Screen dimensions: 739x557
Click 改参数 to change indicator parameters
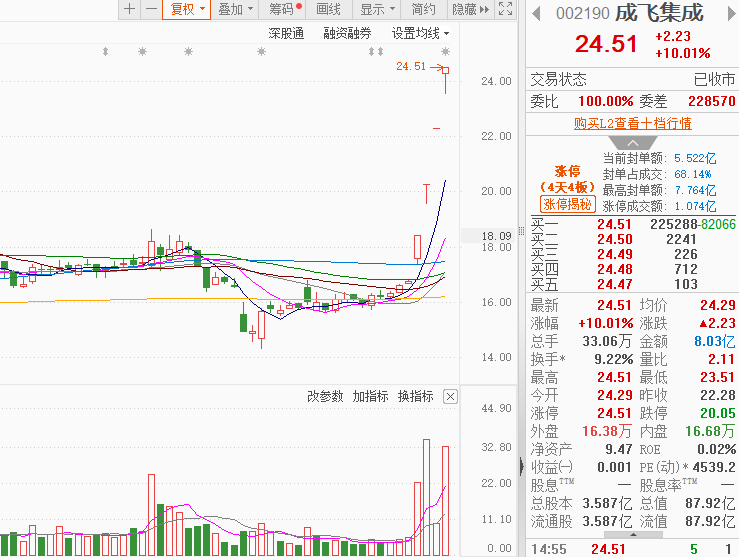click(325, 396)
